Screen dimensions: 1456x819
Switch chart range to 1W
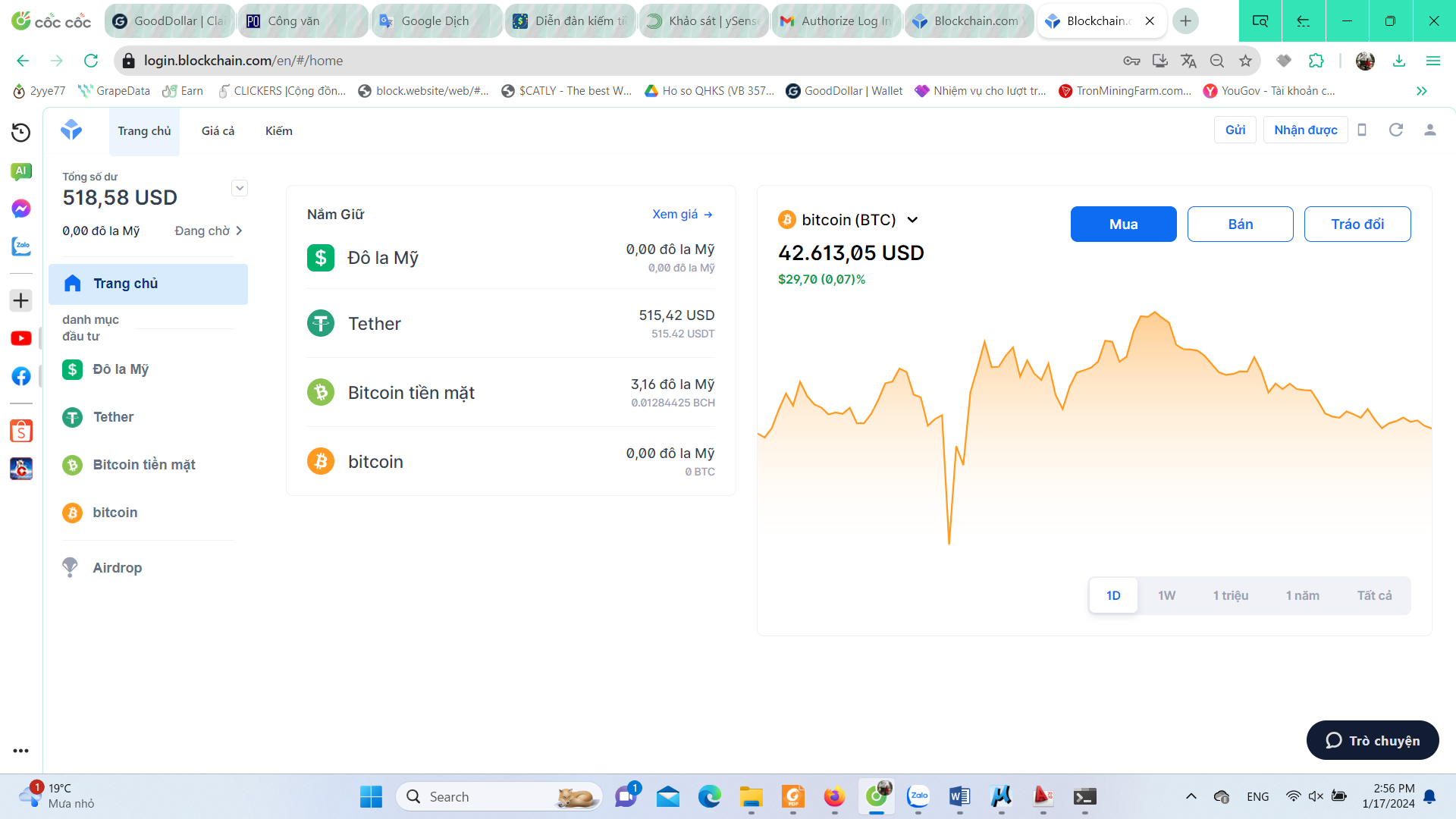click(1166, 595)
